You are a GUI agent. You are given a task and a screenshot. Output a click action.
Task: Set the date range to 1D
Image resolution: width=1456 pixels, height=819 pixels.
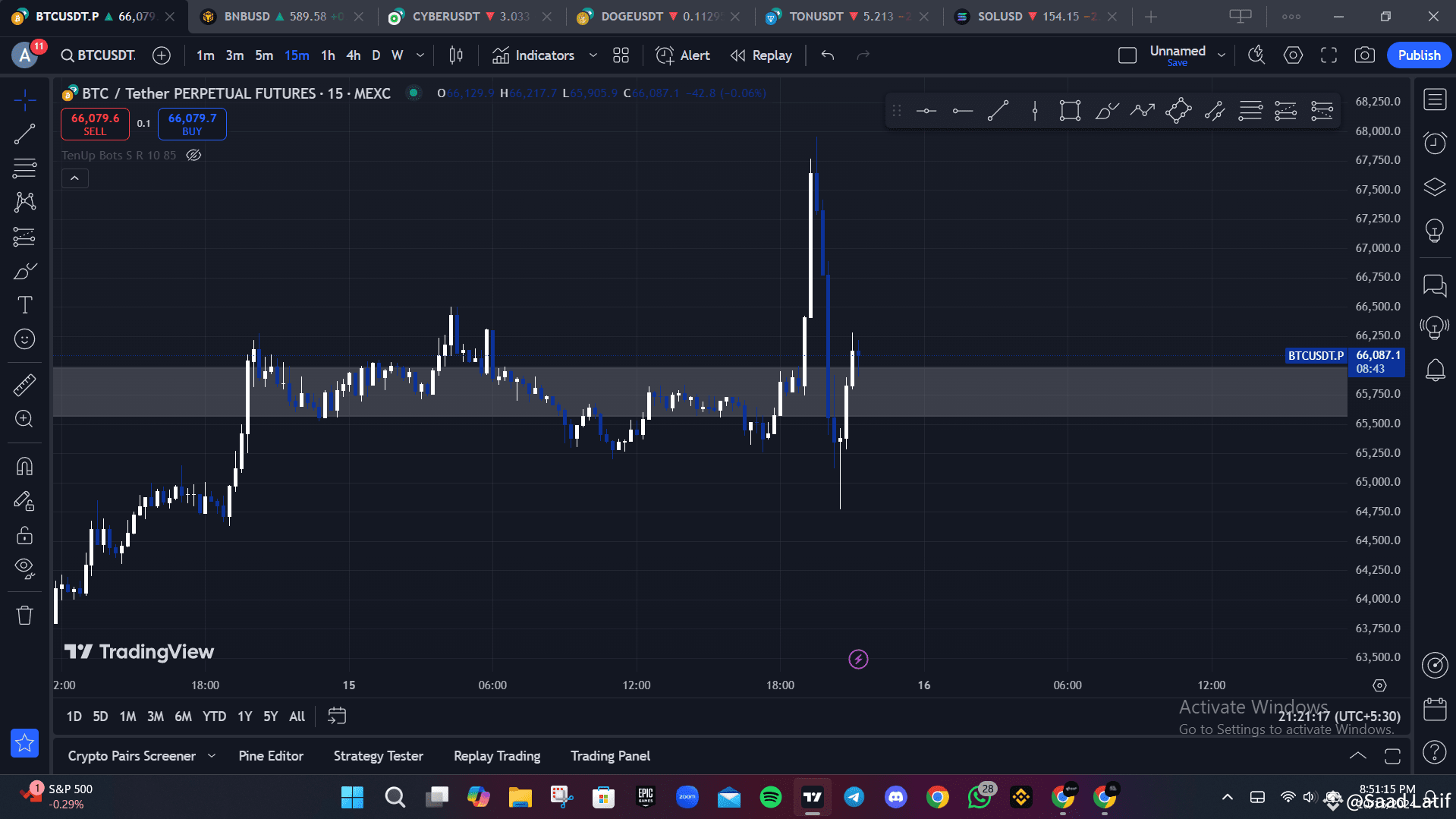(74, 717)
